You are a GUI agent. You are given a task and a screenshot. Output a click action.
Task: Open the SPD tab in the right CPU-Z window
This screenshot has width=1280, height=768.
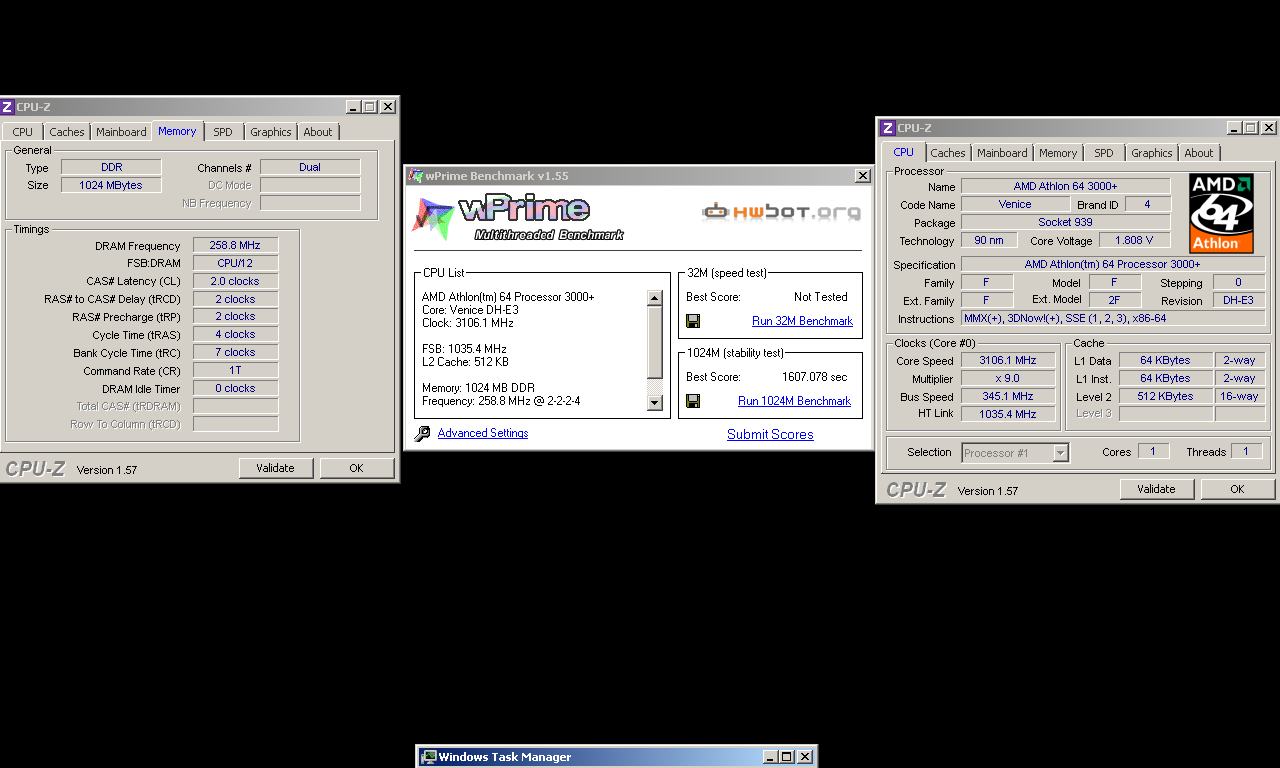[x=1104, y=153]
